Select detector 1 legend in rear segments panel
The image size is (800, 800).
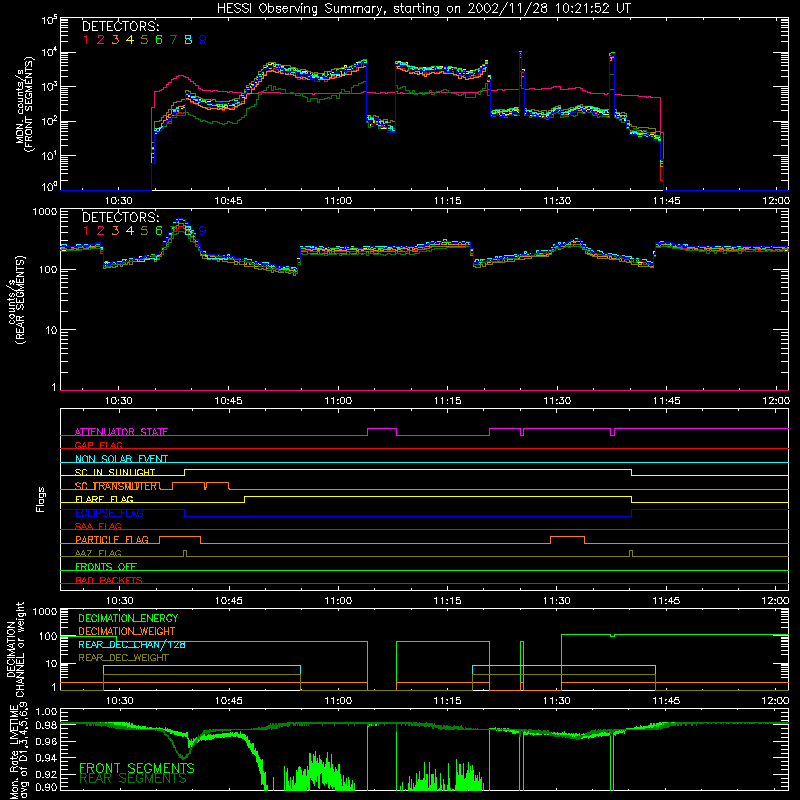[86, 231]
